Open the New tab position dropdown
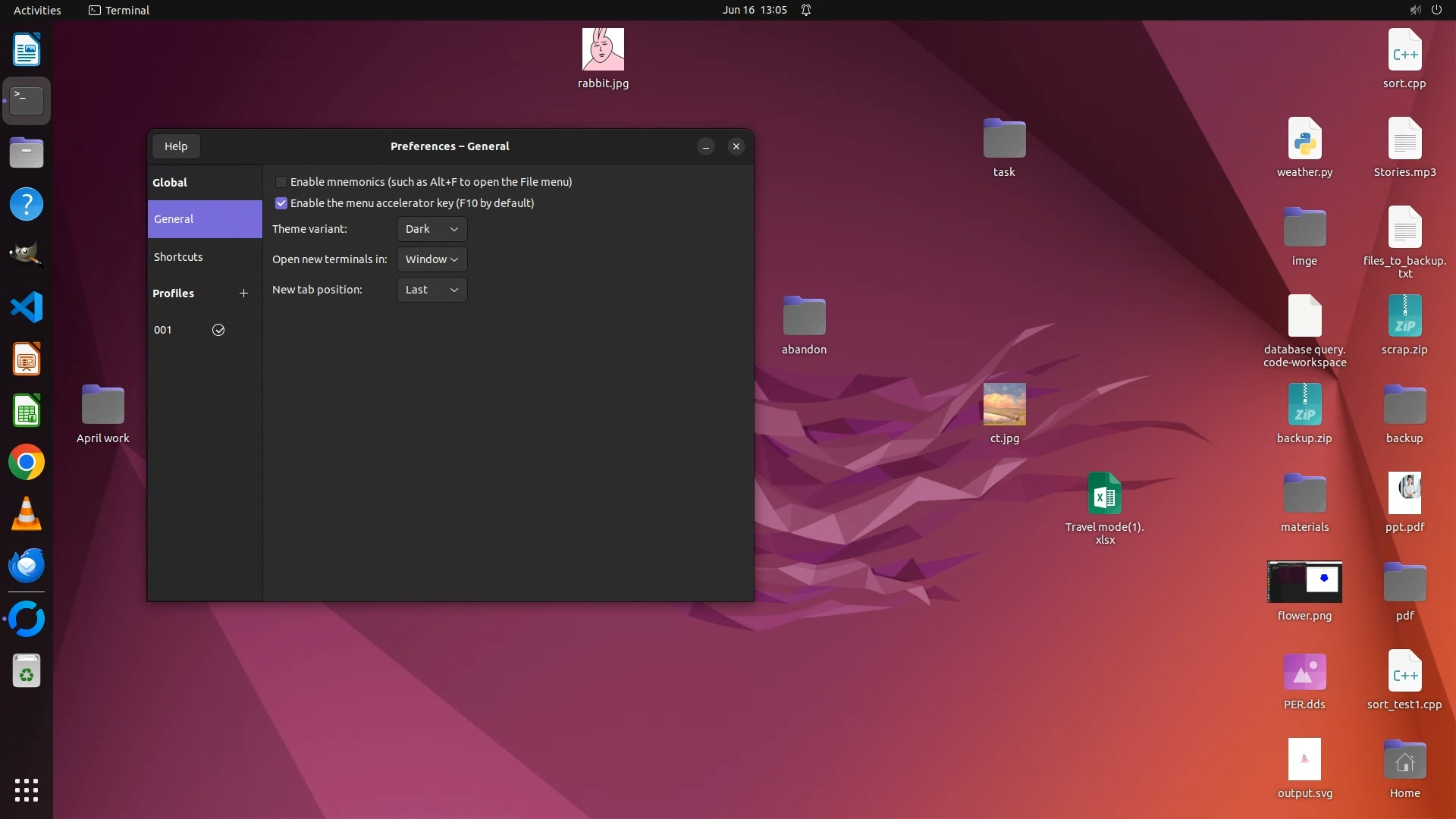 (431, 290)
